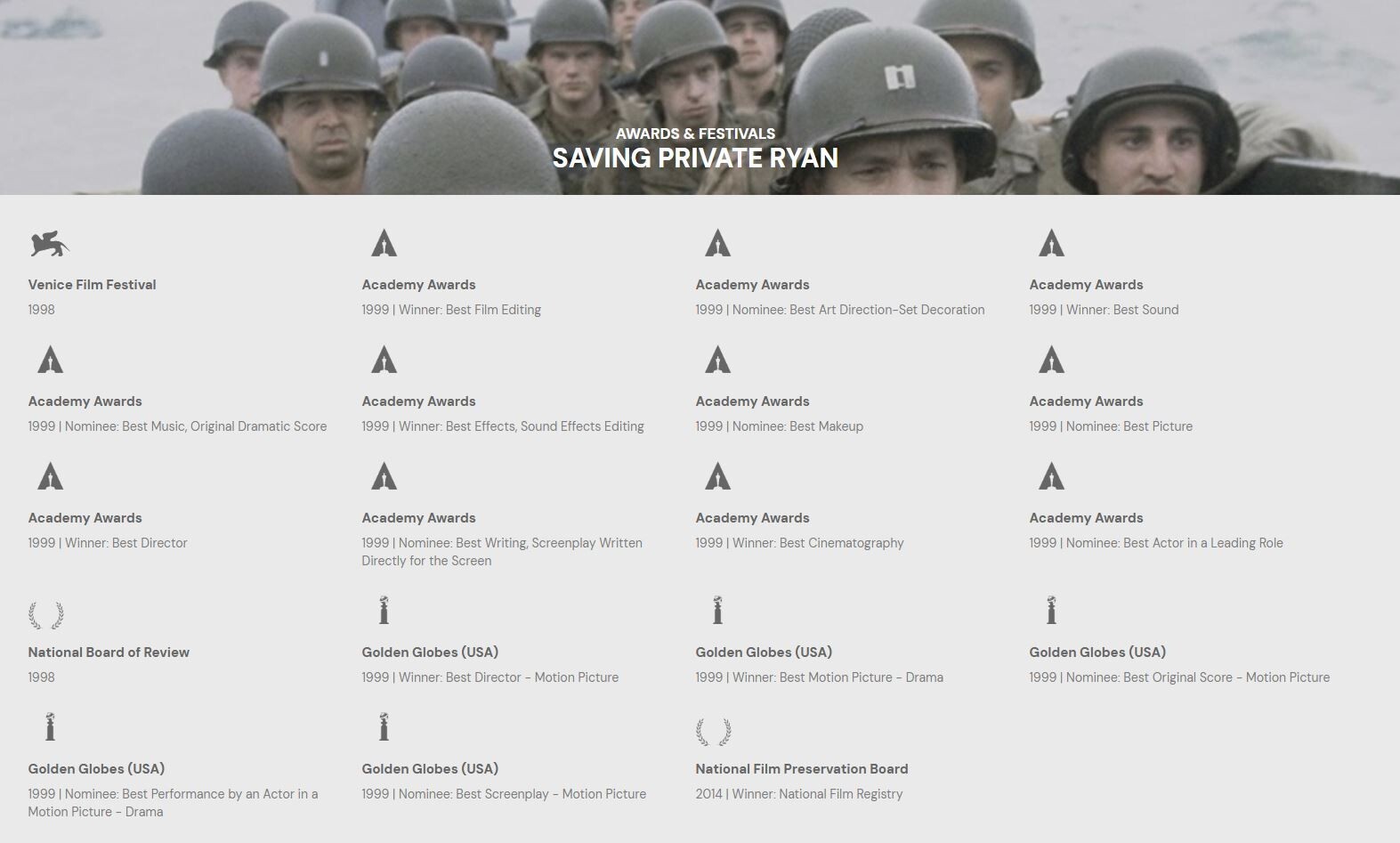
Task: Click the text 1999 | Winner: Best Director
Action: pos(108,543)
